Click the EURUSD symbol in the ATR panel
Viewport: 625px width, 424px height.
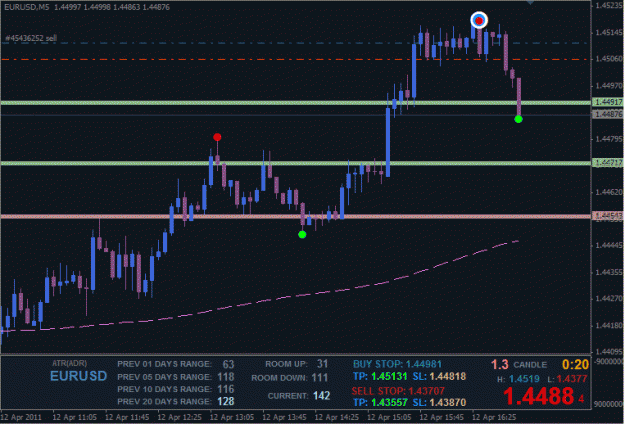point(79,376)
